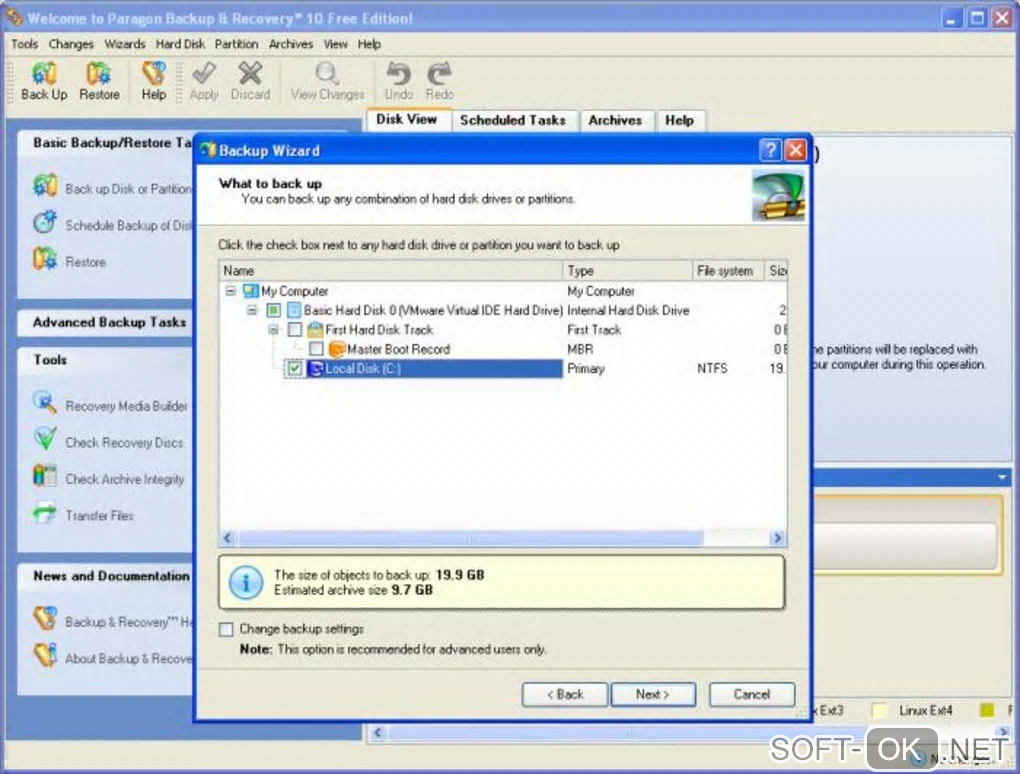The height and width of the screenshot is (774, 1020).
Task: Collapse the Tools section header
Action: pyautogui.click(x=106, y=360)
